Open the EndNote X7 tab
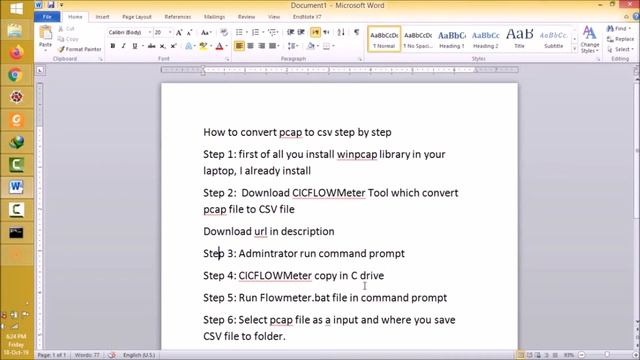This screenshot has width=640, height=360. click(307, 17)
